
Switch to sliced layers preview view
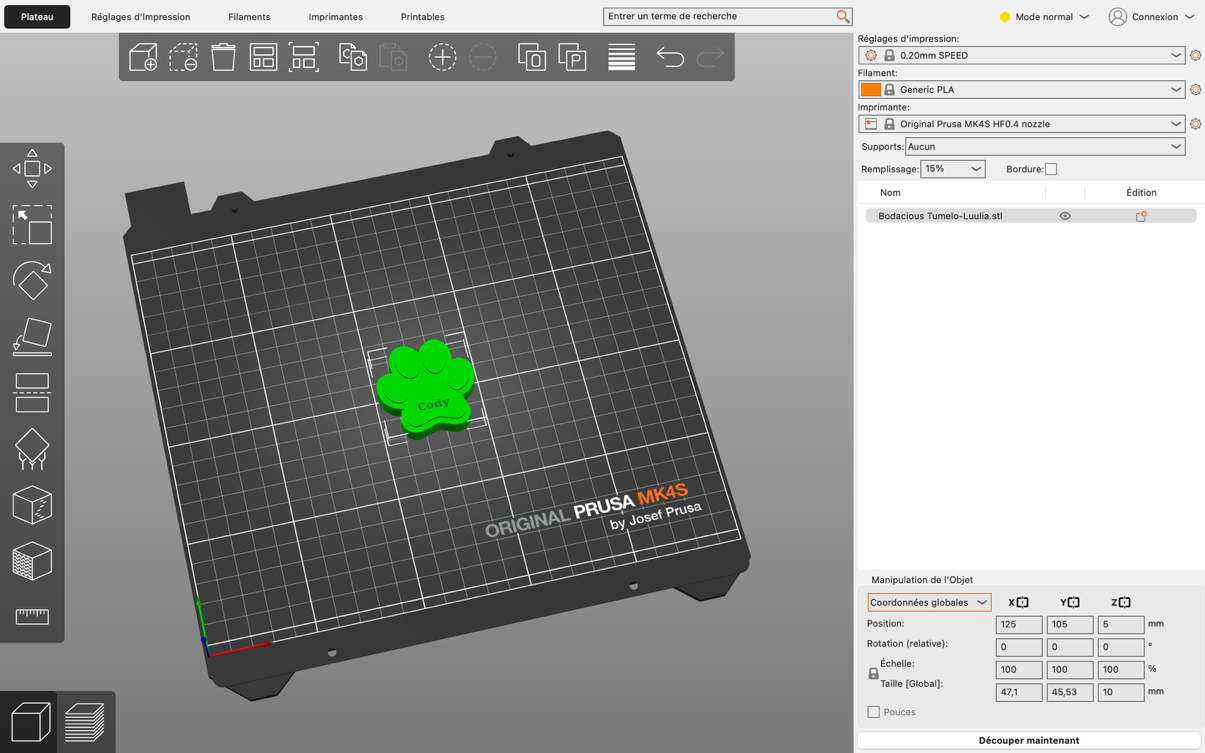(x=85, y=722)
